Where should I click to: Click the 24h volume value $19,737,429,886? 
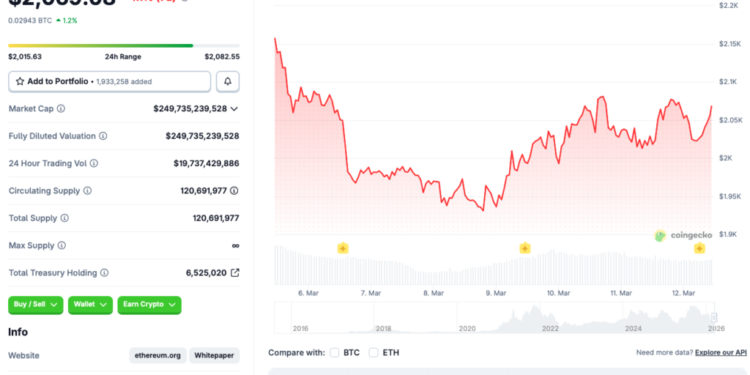click(x=206, y=163)
